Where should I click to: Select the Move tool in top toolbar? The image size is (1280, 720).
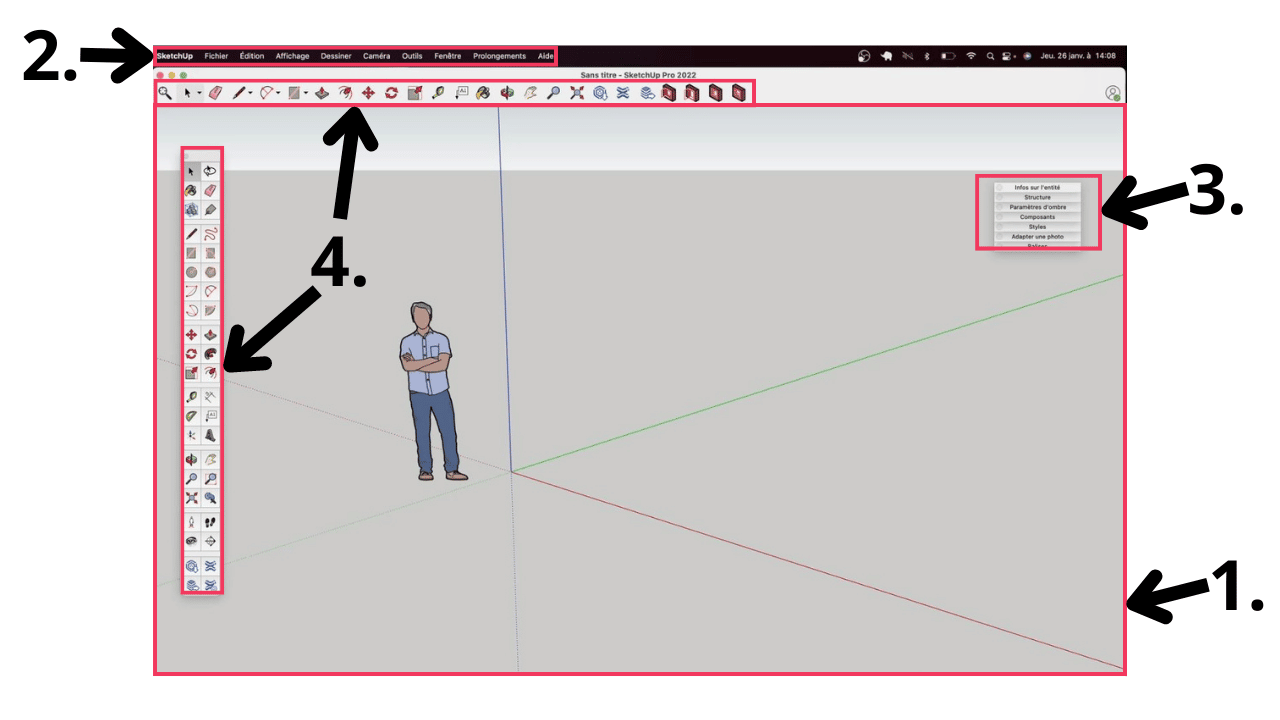pos(368,93)
